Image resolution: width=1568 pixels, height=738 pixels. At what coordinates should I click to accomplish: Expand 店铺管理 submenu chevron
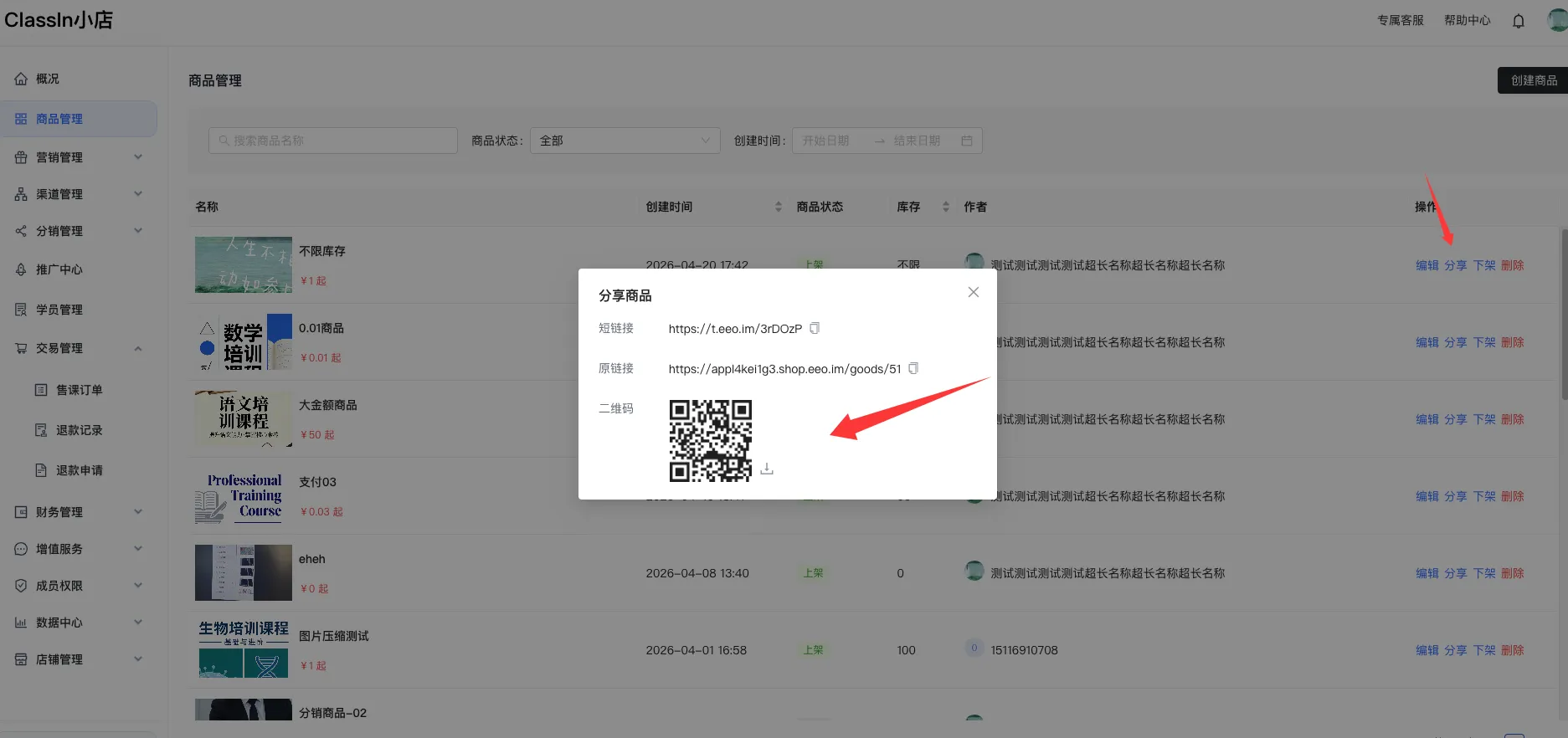tap(138, 659)
